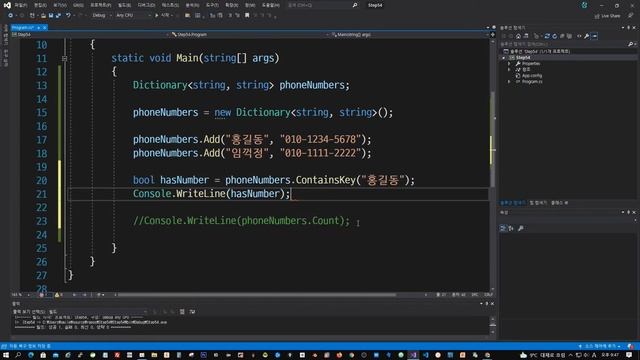Click the Home icon in Solution Explorer toolbar
The height and width of the screenshot is (360, 640).
[518, 36]
